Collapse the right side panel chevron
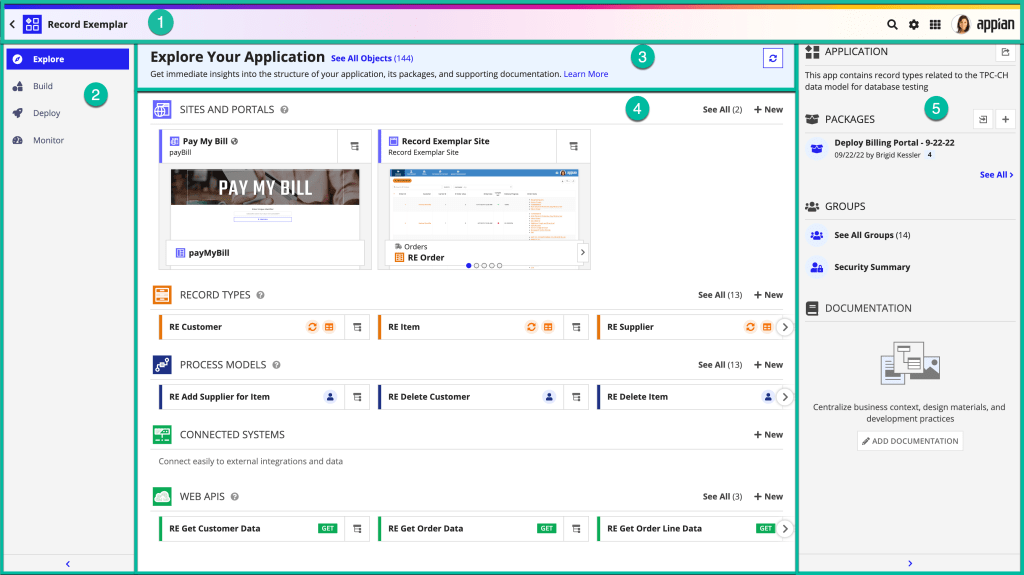This screenshot has width=1024, height=575. coord(909,564)
